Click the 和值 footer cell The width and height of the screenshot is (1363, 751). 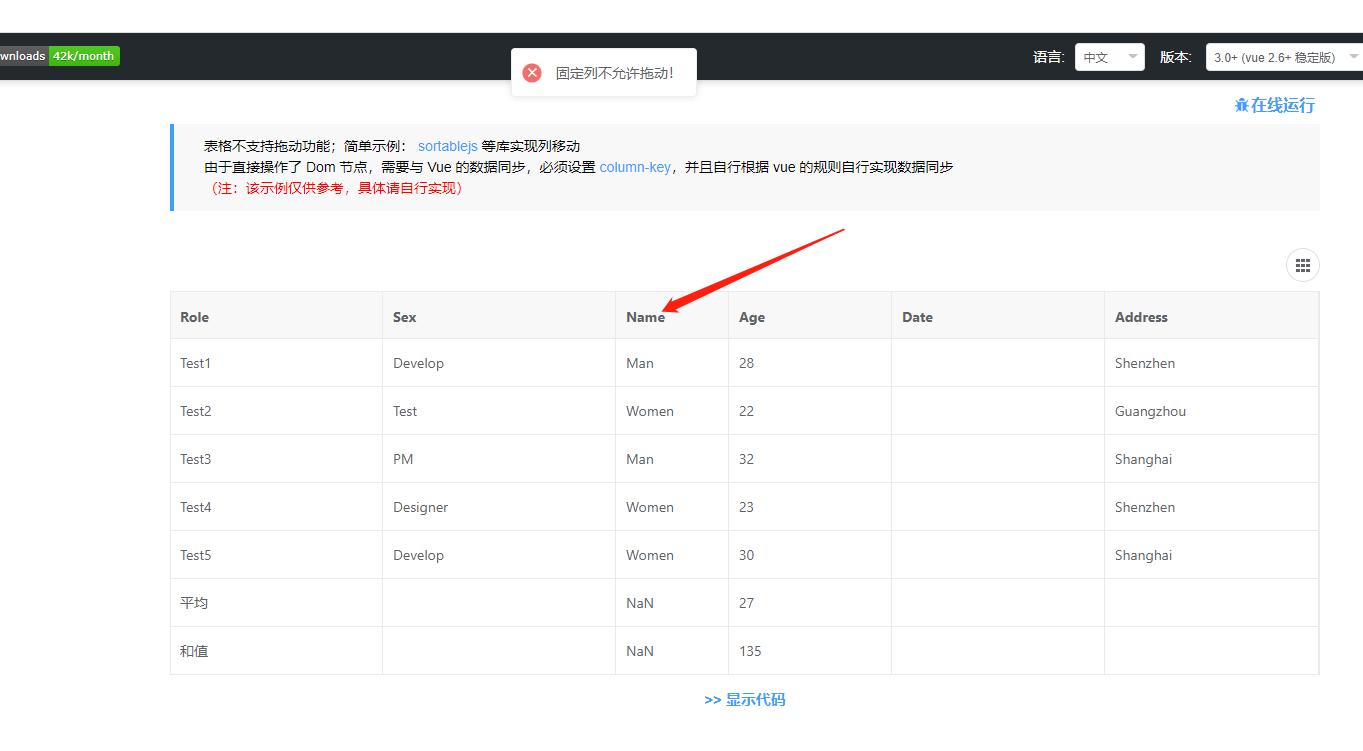coord(276,651)
